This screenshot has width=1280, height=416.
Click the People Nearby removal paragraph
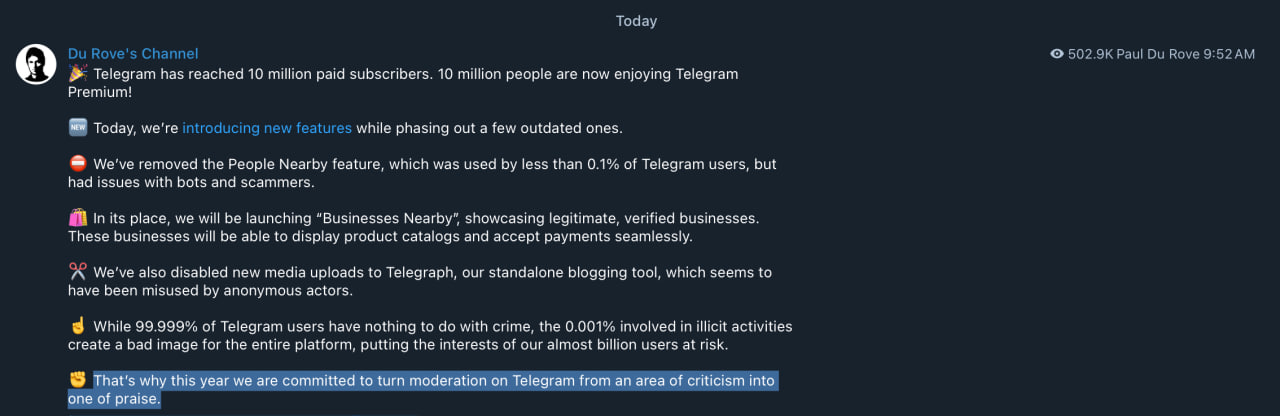coord(434,165)
